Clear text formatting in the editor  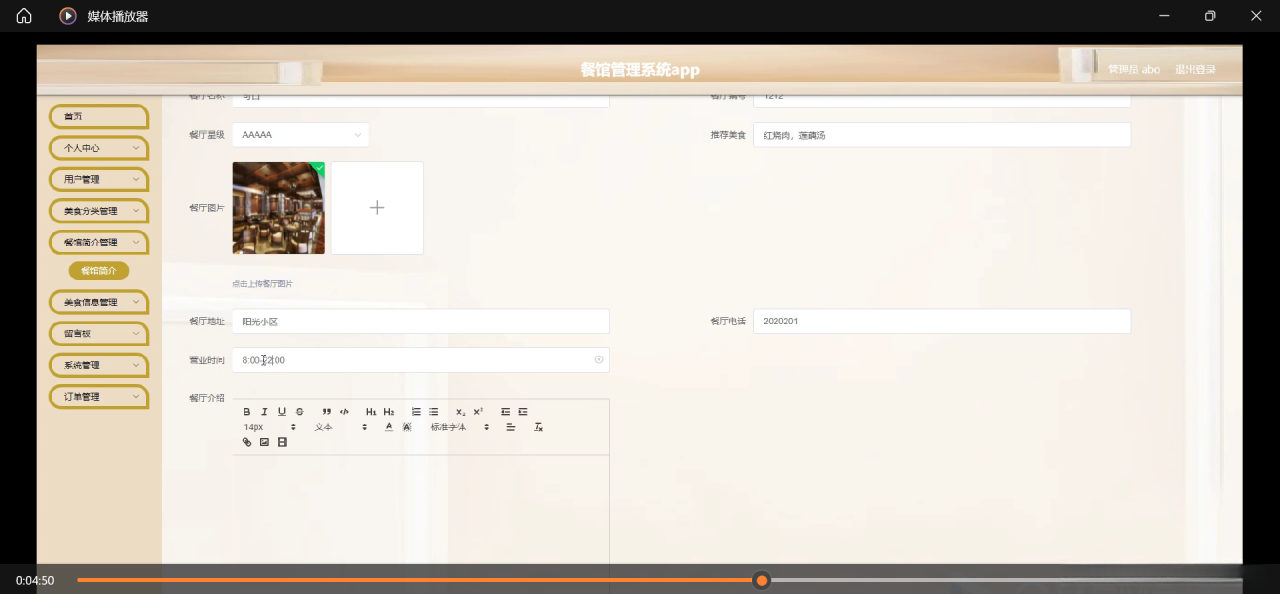click(x=538, y=427)
